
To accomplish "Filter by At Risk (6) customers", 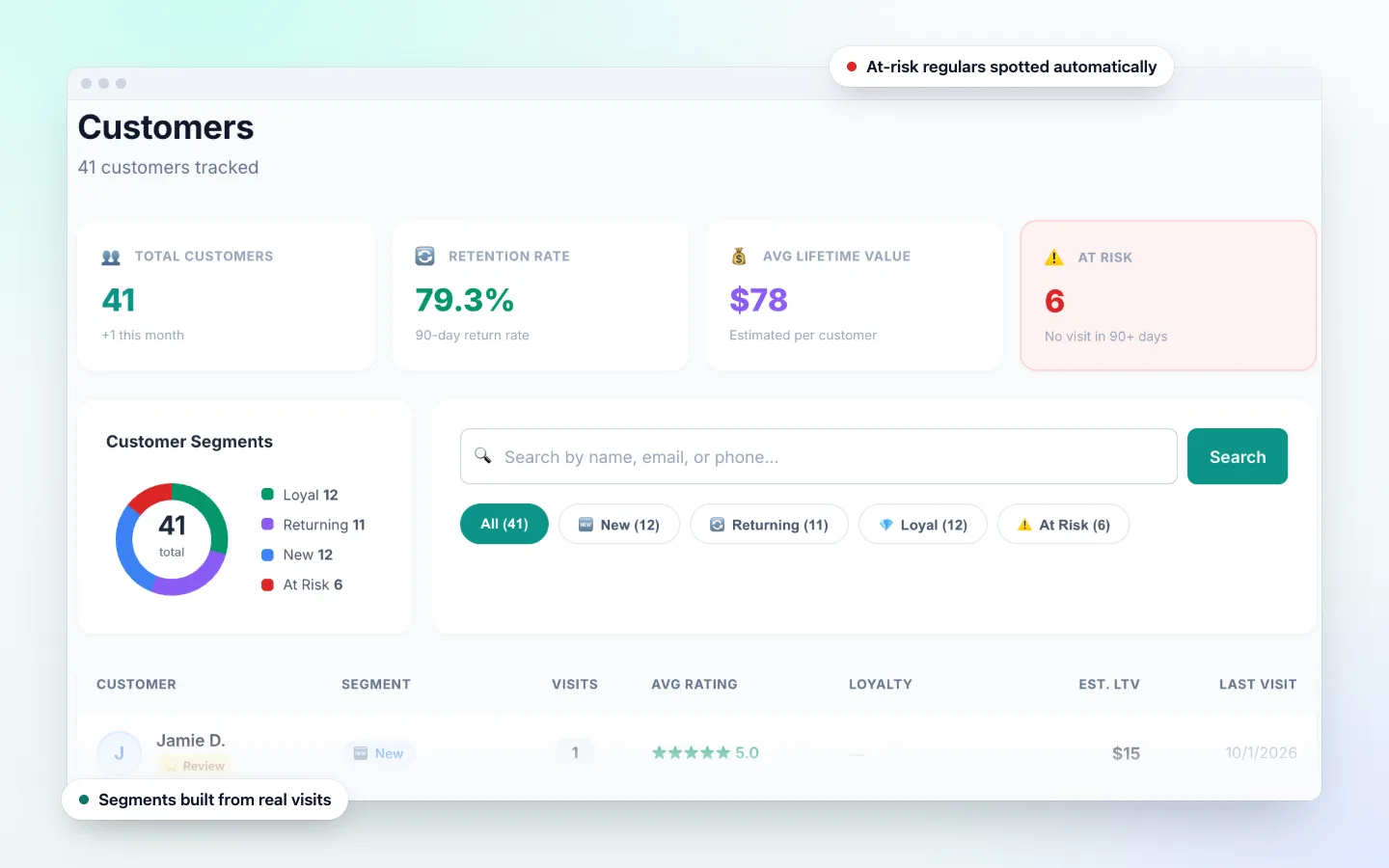I will (1064, 524).
